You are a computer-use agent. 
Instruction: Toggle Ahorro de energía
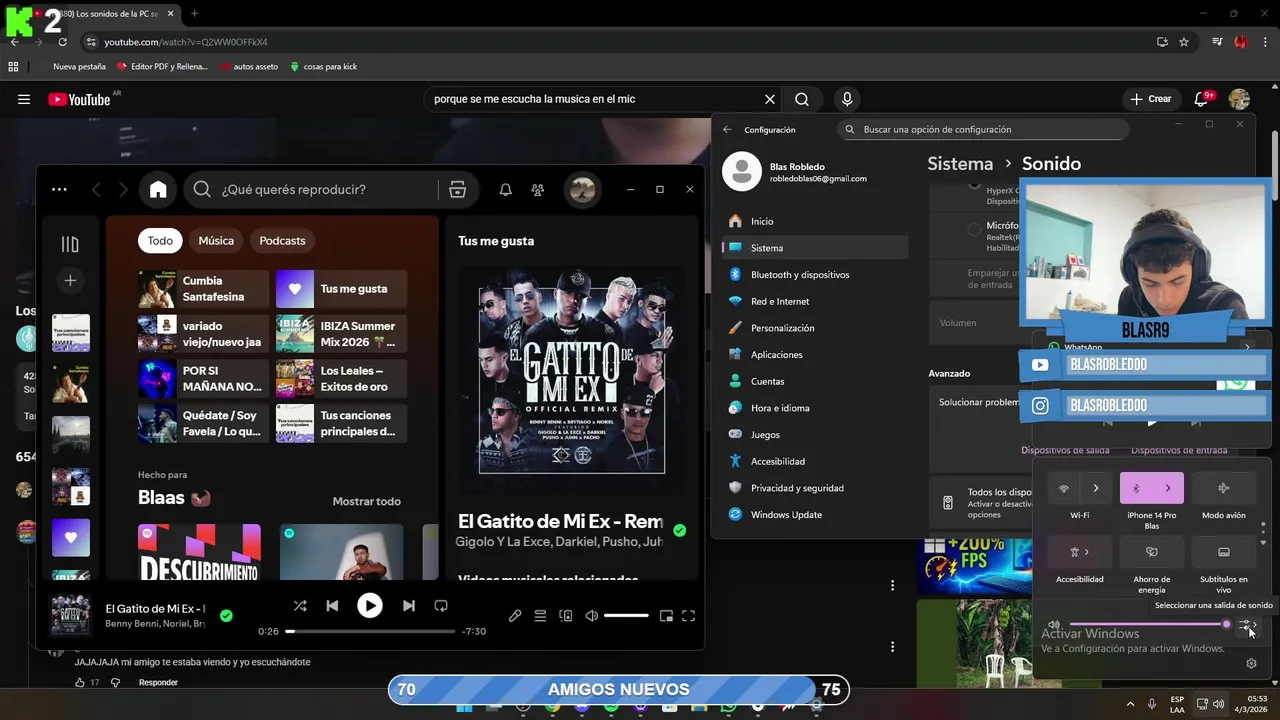tap(1152, 552)
